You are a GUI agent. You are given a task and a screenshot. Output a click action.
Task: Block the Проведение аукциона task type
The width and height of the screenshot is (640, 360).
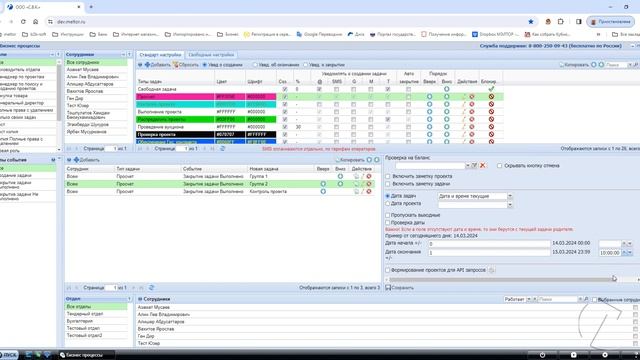[x=491, y=127]
